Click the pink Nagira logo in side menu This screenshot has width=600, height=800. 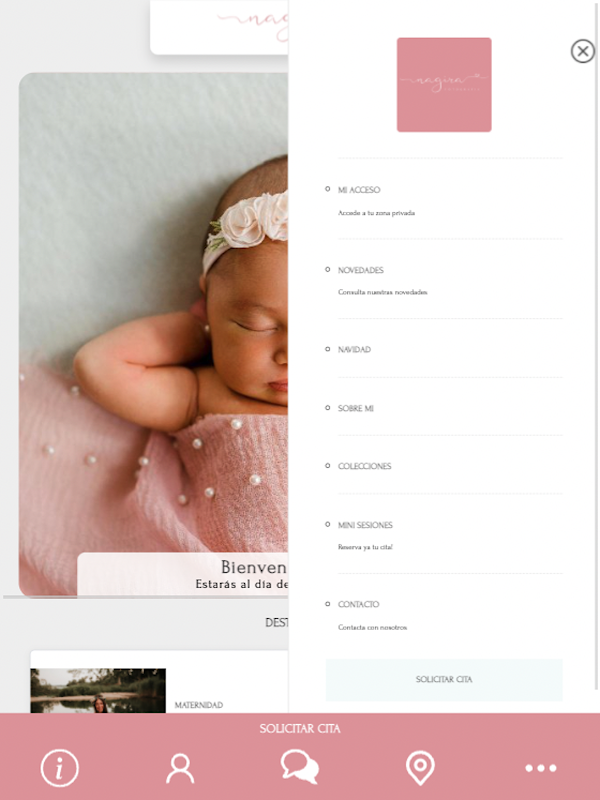(x=444, y=85)
